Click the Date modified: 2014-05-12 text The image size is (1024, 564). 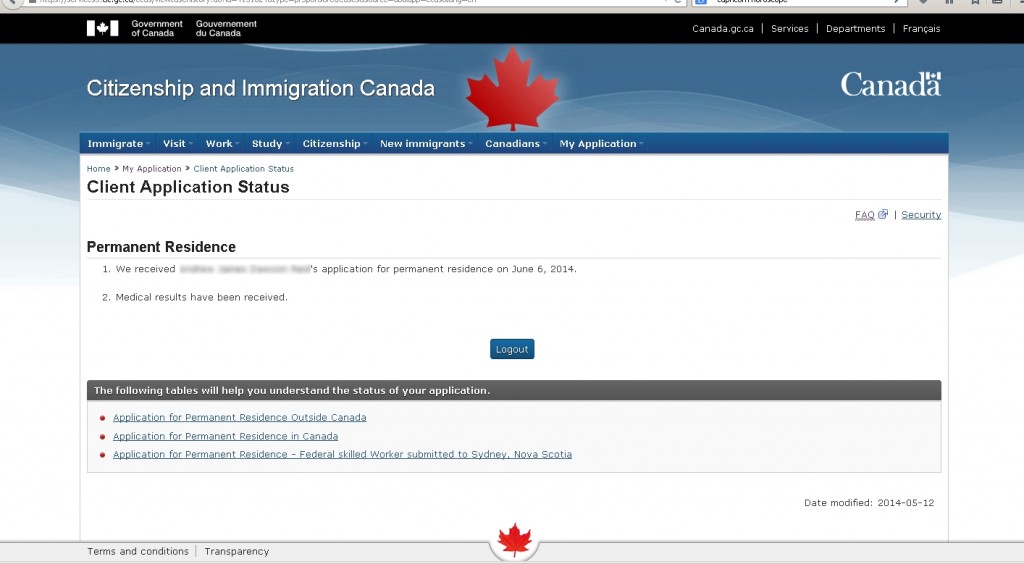tap(869, 503)
